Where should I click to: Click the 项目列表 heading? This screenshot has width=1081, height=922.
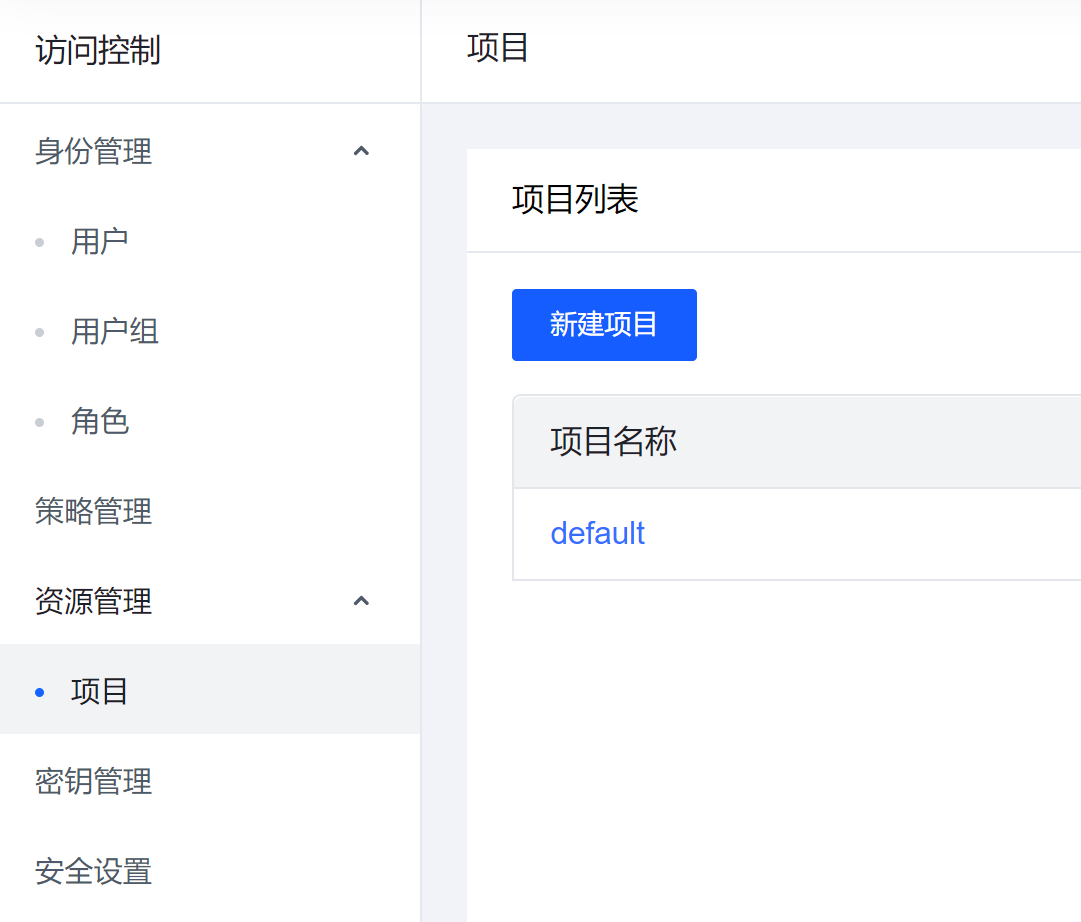[575, 200]
